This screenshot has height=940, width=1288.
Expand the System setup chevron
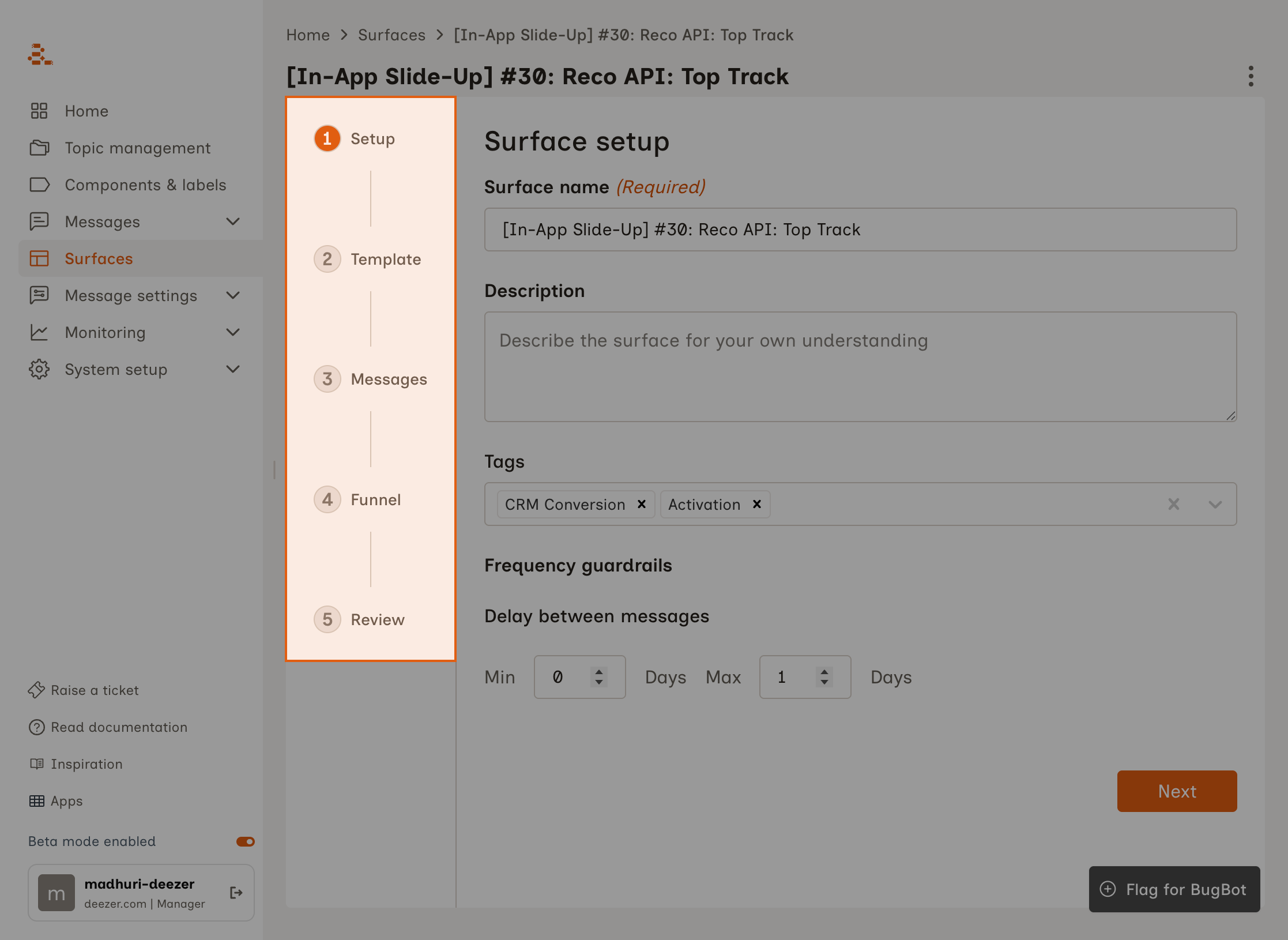point(233,369)
